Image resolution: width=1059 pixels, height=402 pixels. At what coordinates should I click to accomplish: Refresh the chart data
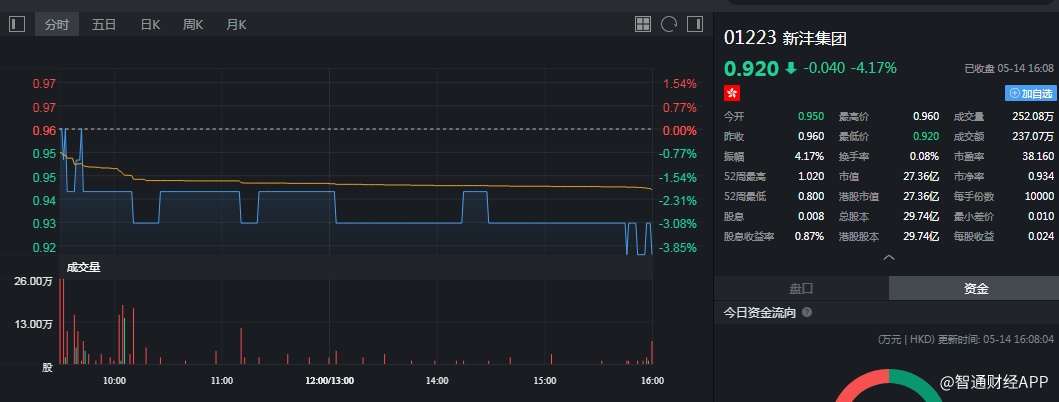(668, 24)
